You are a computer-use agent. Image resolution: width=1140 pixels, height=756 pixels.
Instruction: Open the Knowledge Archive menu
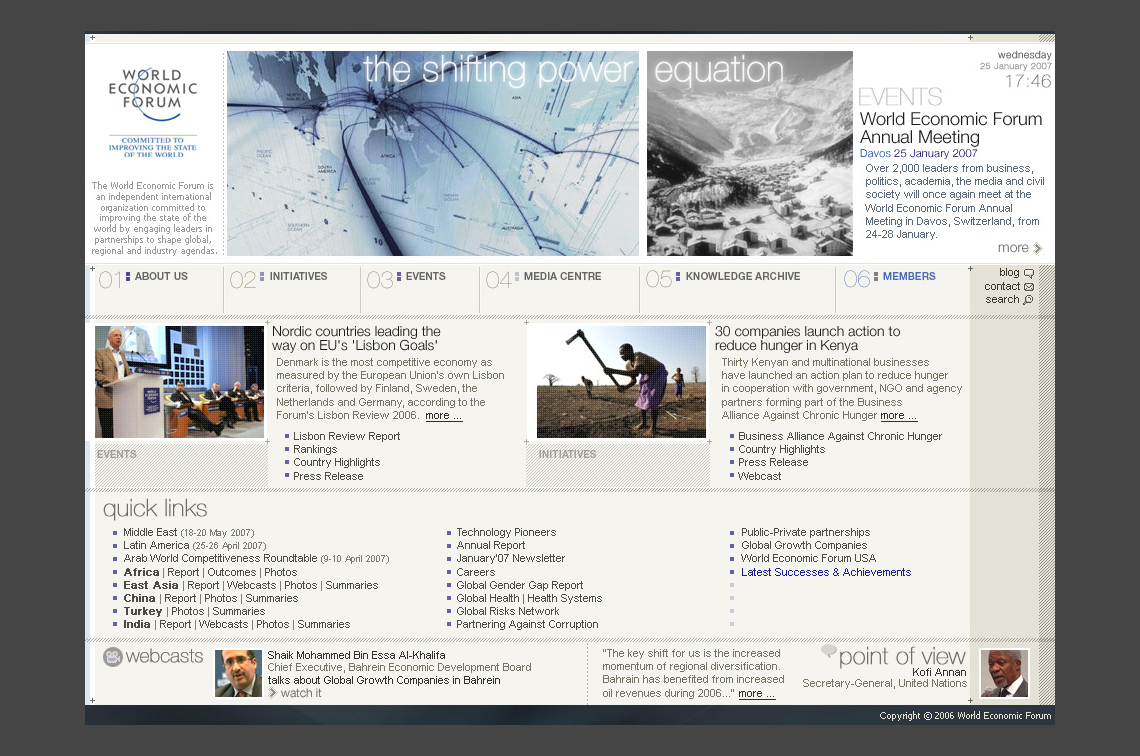click(742, 276)
